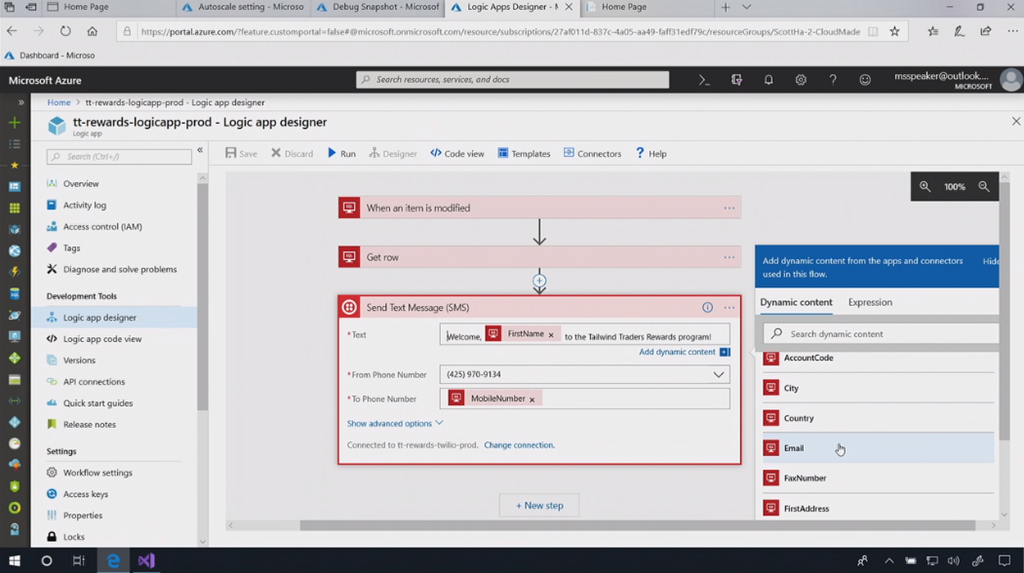Open ellipsis menu on Get row step
The width and height of the screenshot is (1024, 573).
[x=729, y=257]
